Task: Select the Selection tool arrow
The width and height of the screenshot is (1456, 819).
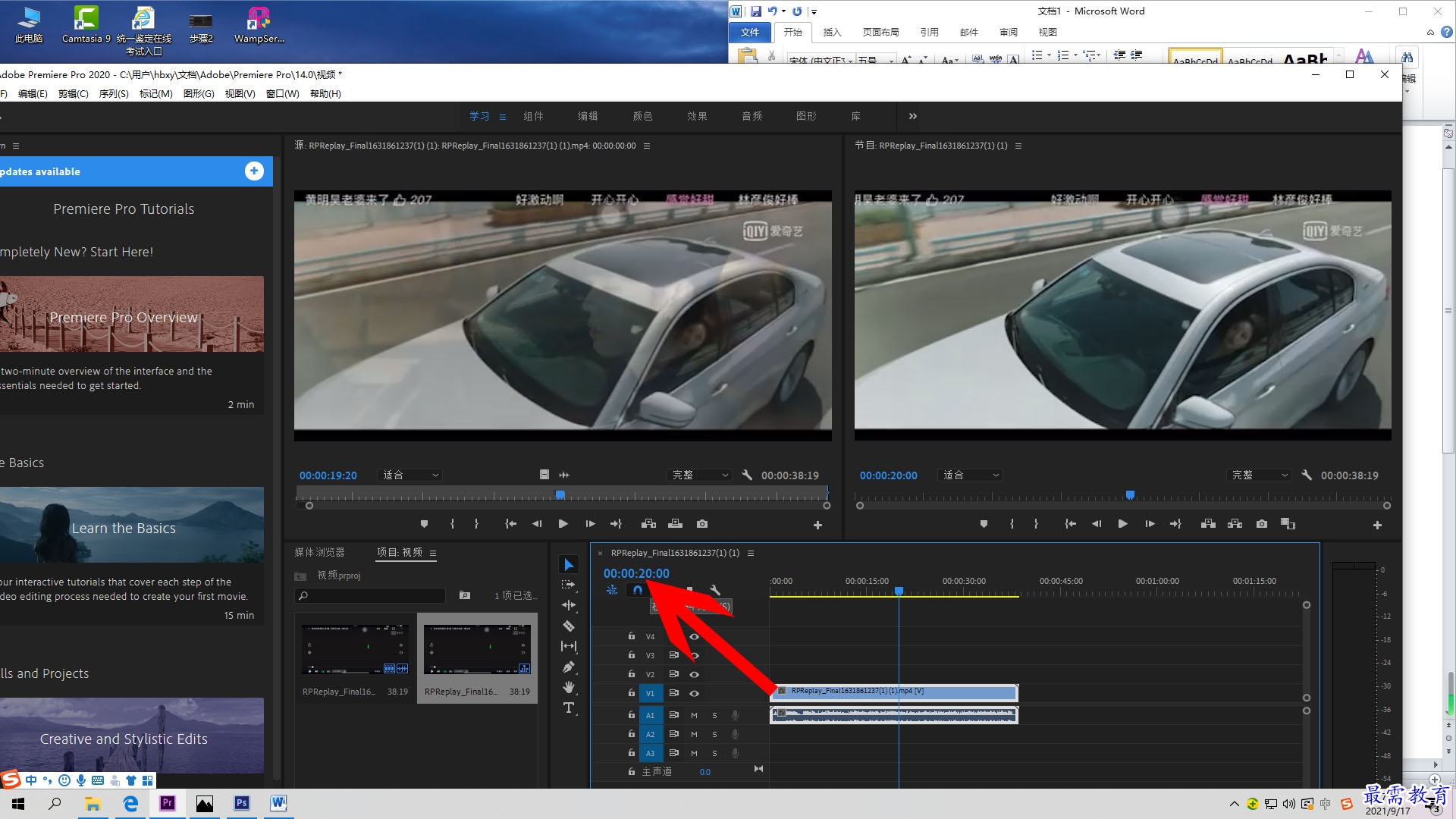Action: (569, 564)
